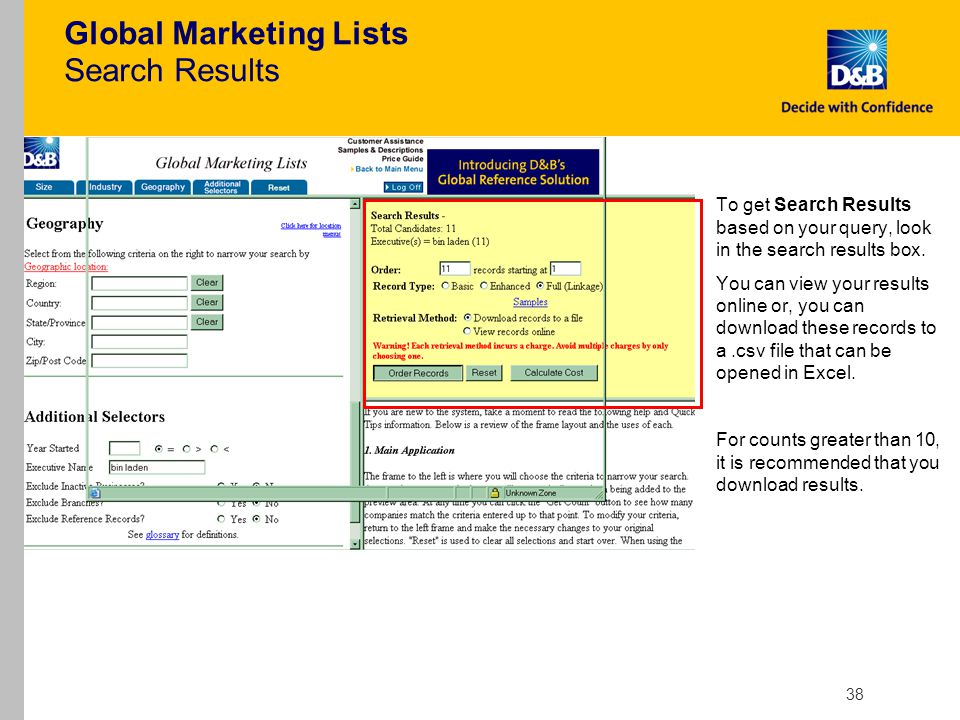Open the Samples link in search results
This screenshot has width=960, height=720.
coord(530,302)
